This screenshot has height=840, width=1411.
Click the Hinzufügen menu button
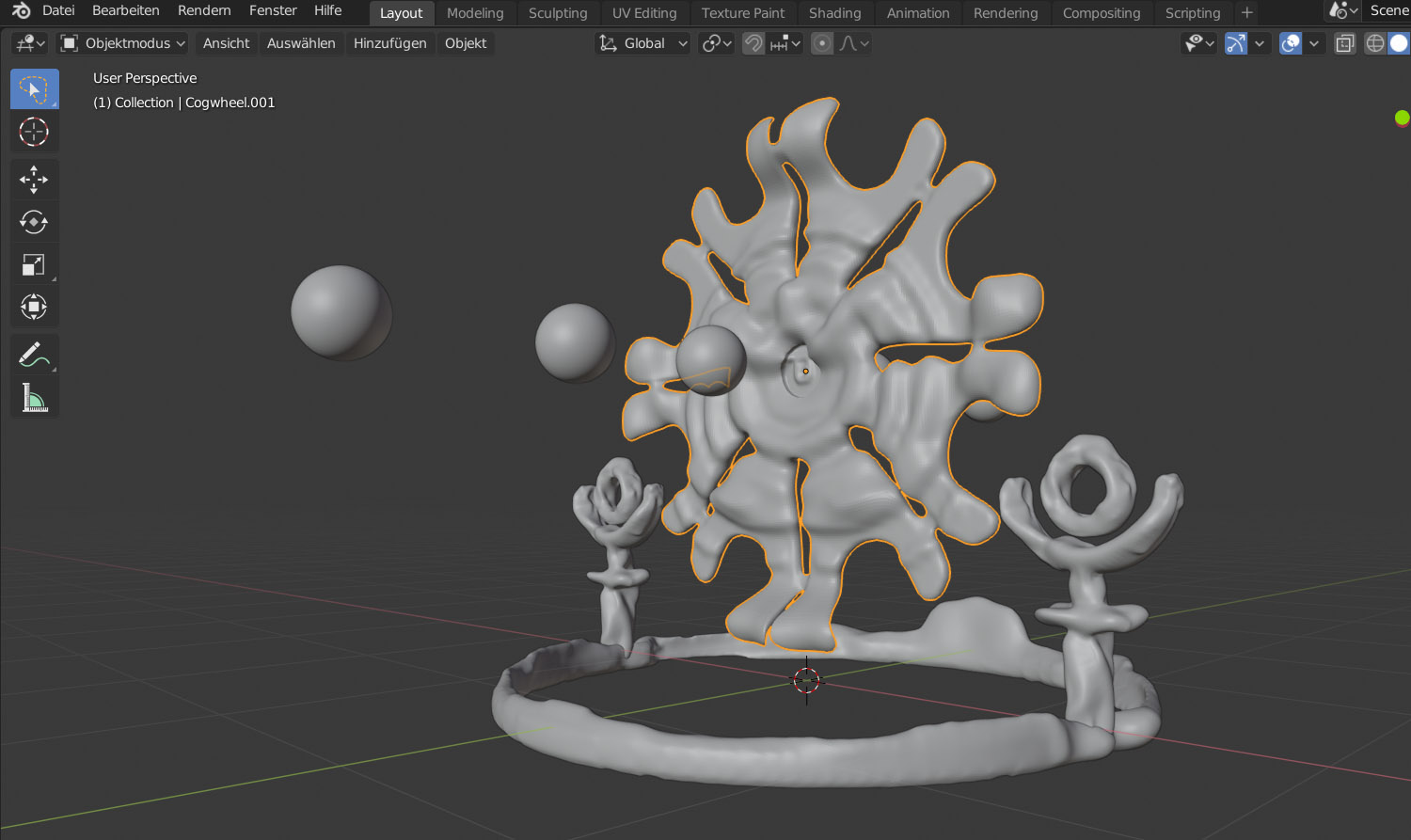(389, 43)
